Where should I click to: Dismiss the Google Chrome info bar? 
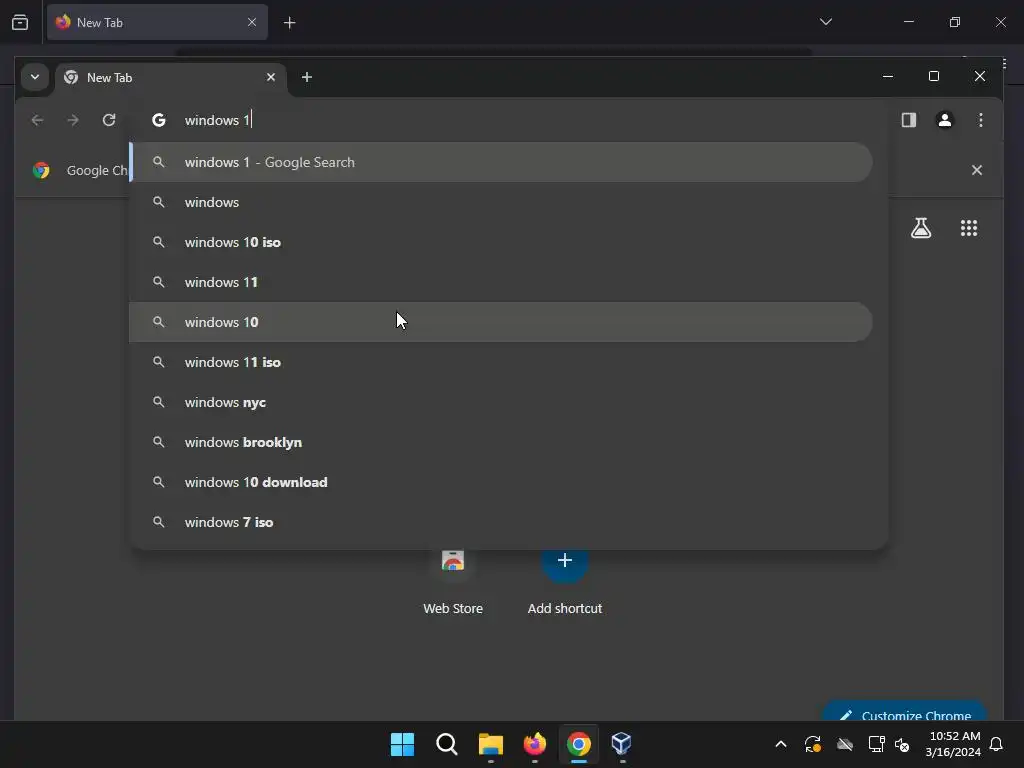point(976,170)
